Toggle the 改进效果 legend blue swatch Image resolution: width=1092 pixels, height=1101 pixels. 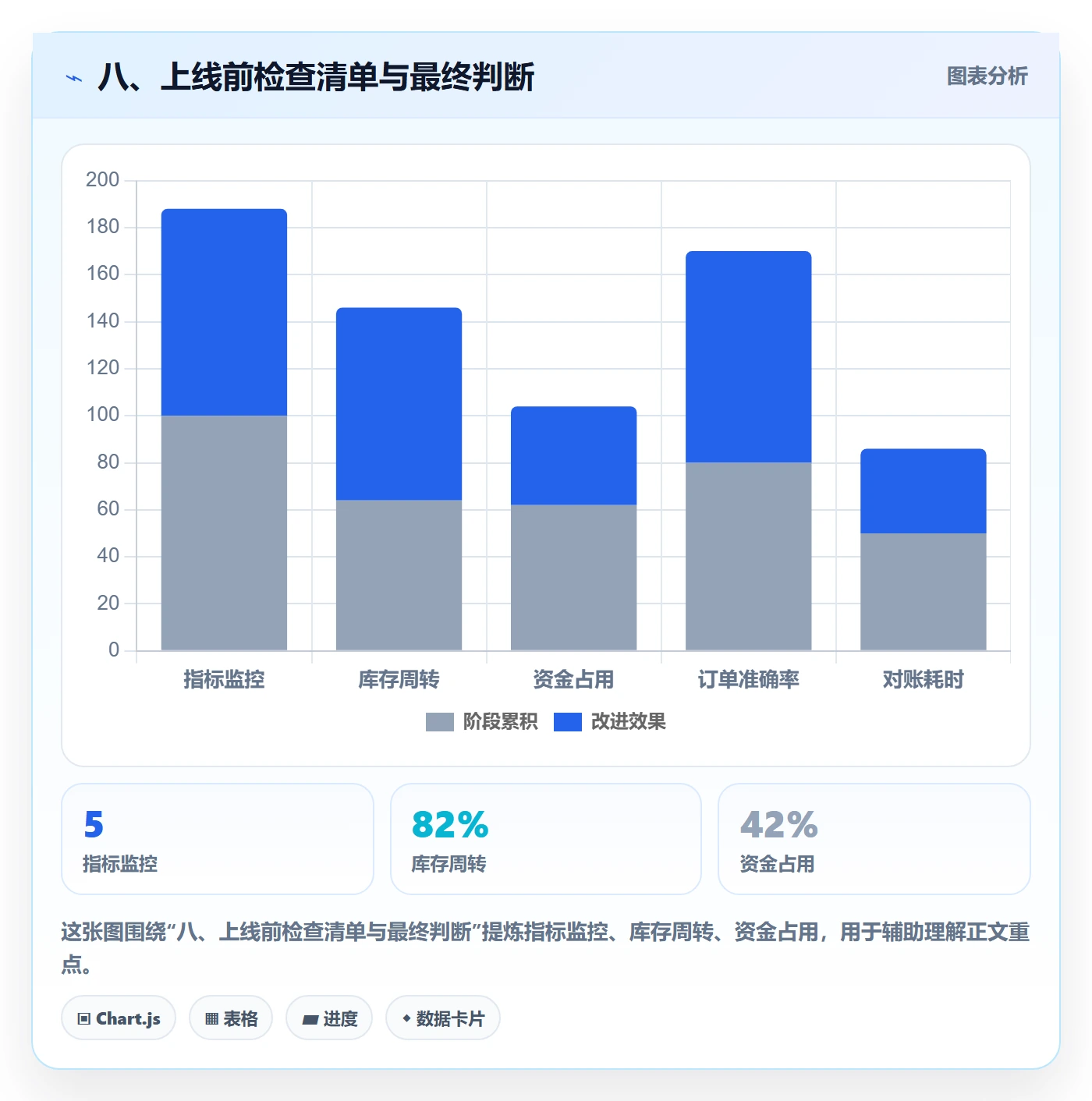click(567, 722)
